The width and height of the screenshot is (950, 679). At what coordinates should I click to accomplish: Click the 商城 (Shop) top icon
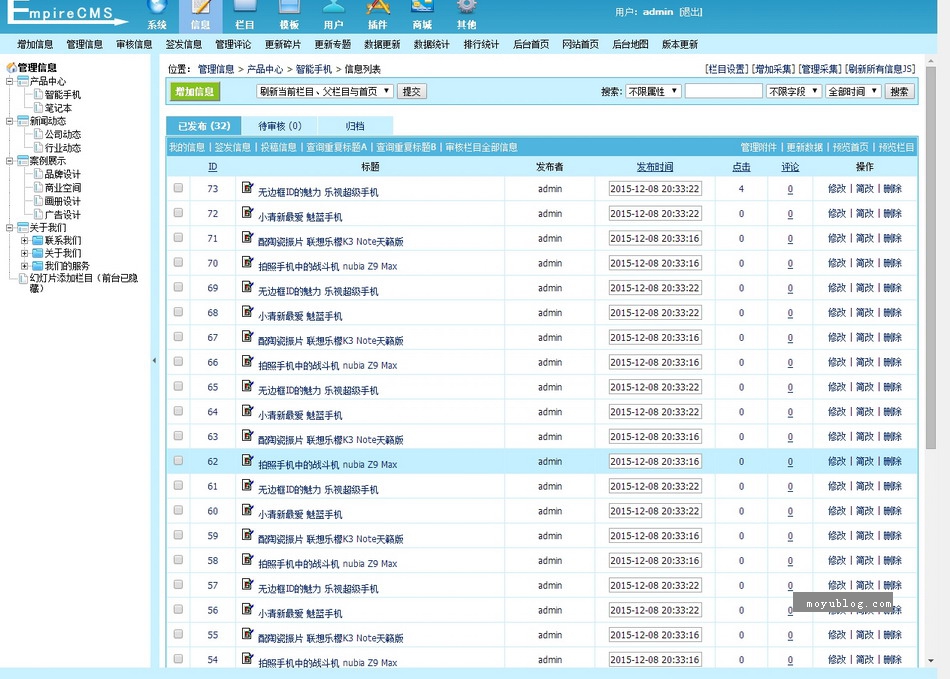point(422,14)
